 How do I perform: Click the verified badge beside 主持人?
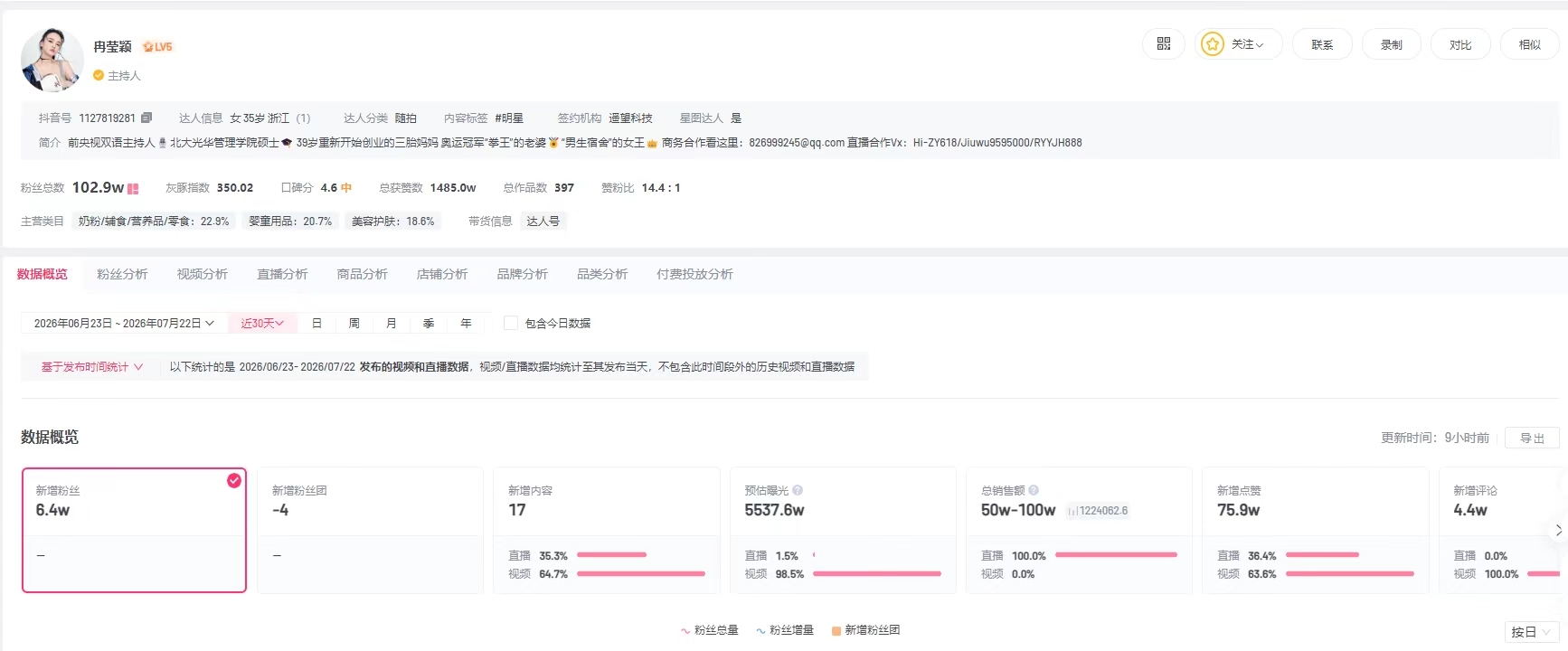[x=99, y=76]
